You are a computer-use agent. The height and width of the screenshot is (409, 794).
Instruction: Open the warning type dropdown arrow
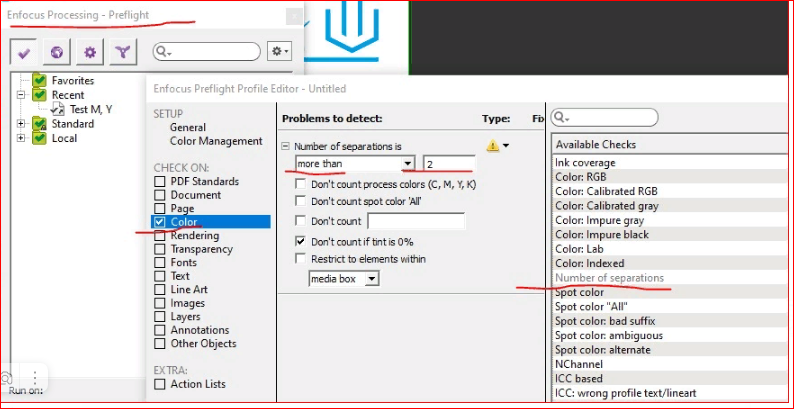pos(505,146)
